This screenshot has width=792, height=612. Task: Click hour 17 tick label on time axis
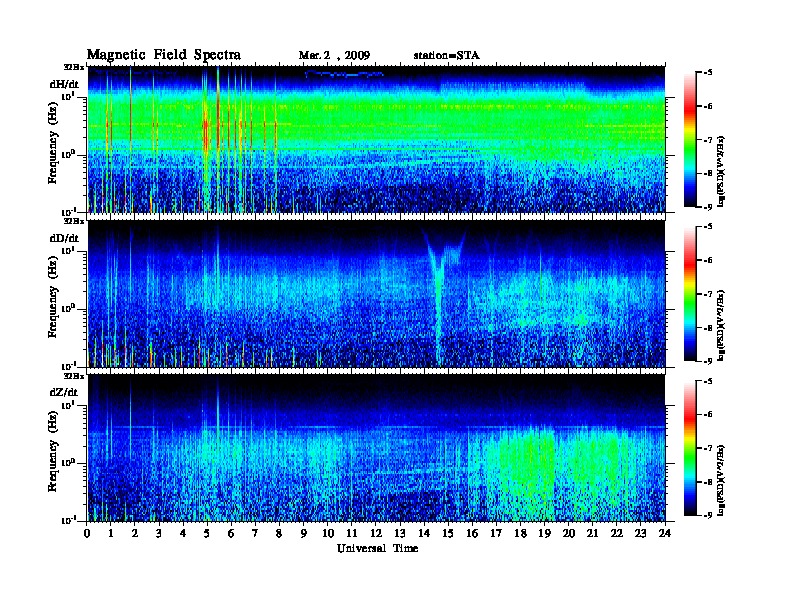[x=497, y=533]
